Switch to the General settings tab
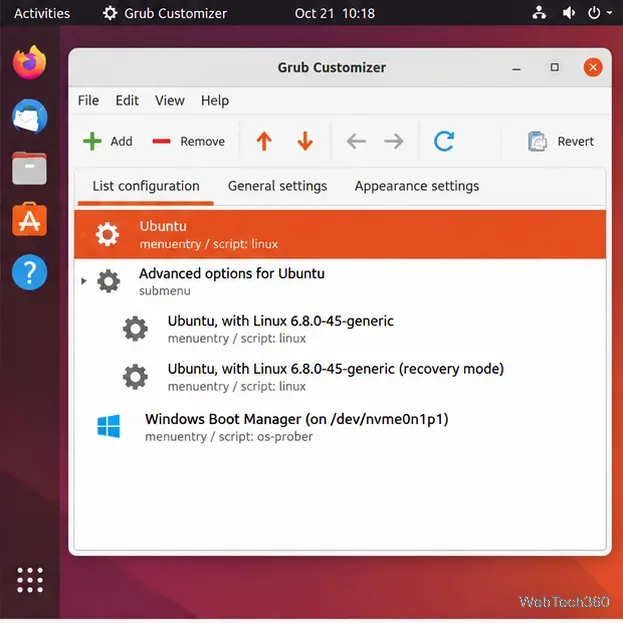Screen dimensions: 623x623 277,186
